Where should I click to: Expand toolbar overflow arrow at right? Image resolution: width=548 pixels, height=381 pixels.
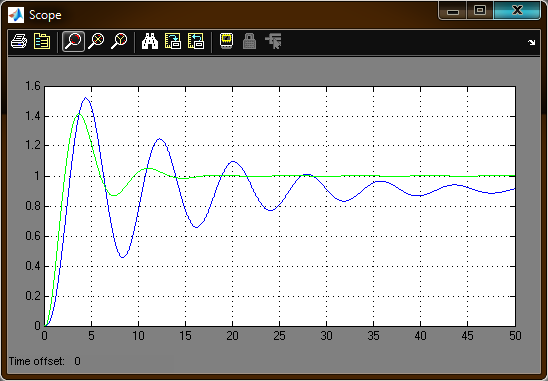point(532,42)
